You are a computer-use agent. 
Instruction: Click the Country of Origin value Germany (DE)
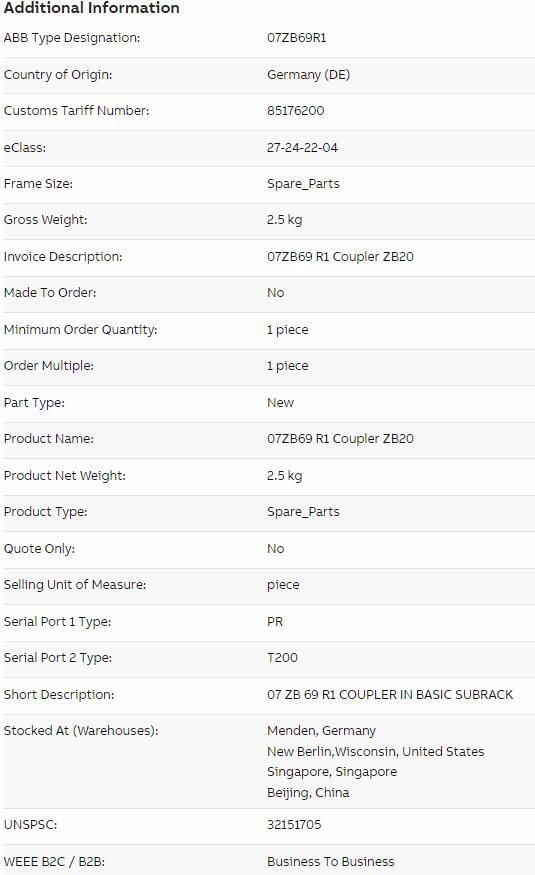(x=308, y=75)
